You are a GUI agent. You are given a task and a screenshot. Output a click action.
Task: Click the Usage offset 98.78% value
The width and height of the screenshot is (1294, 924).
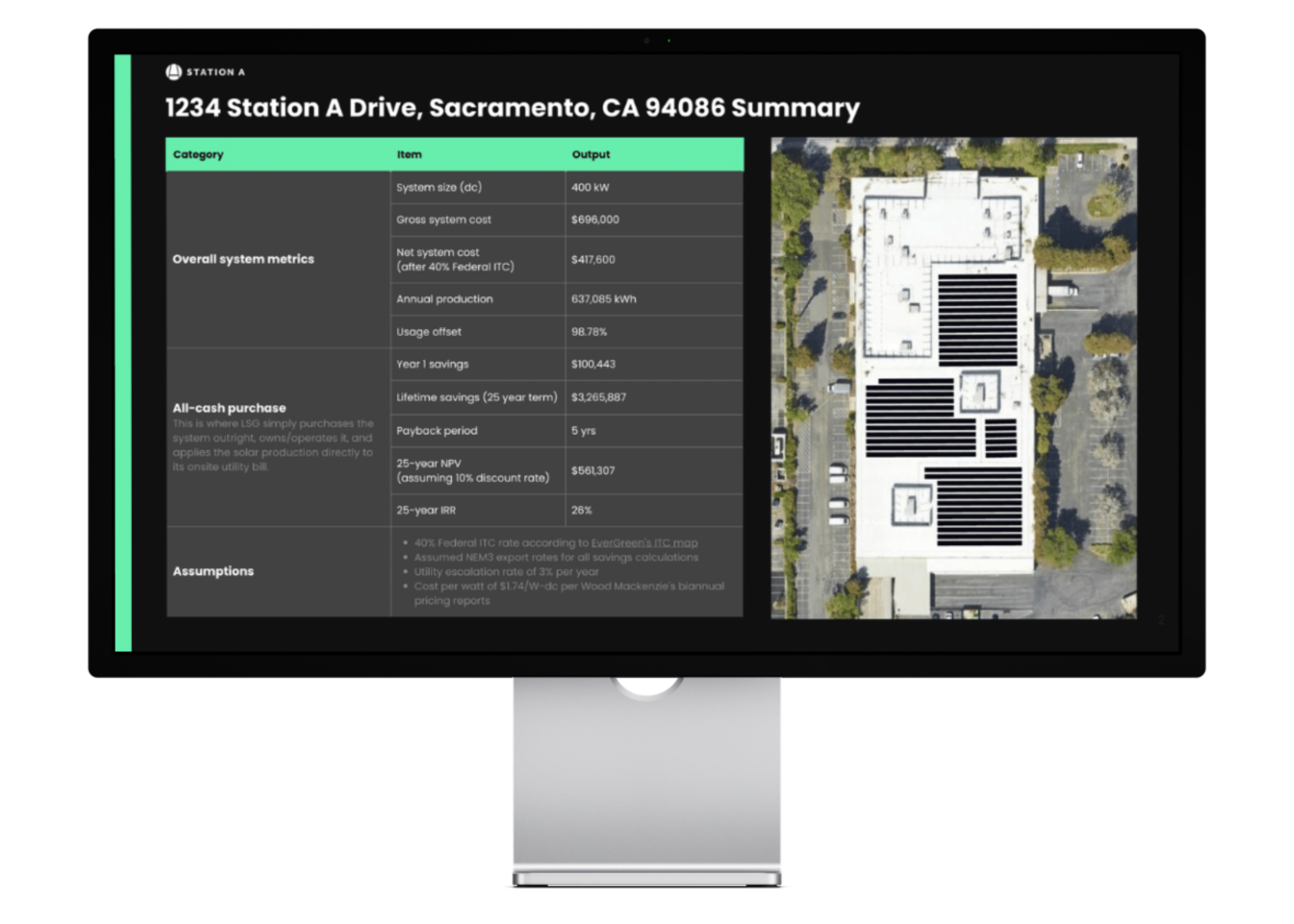[x=589, y=332]
